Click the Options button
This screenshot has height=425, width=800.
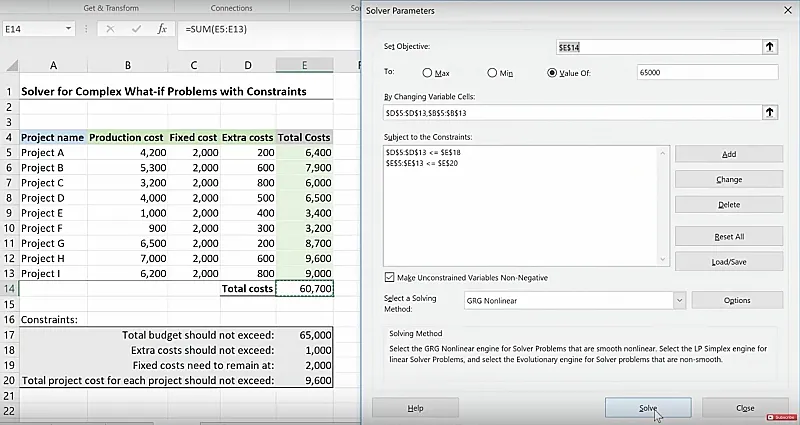736,300
